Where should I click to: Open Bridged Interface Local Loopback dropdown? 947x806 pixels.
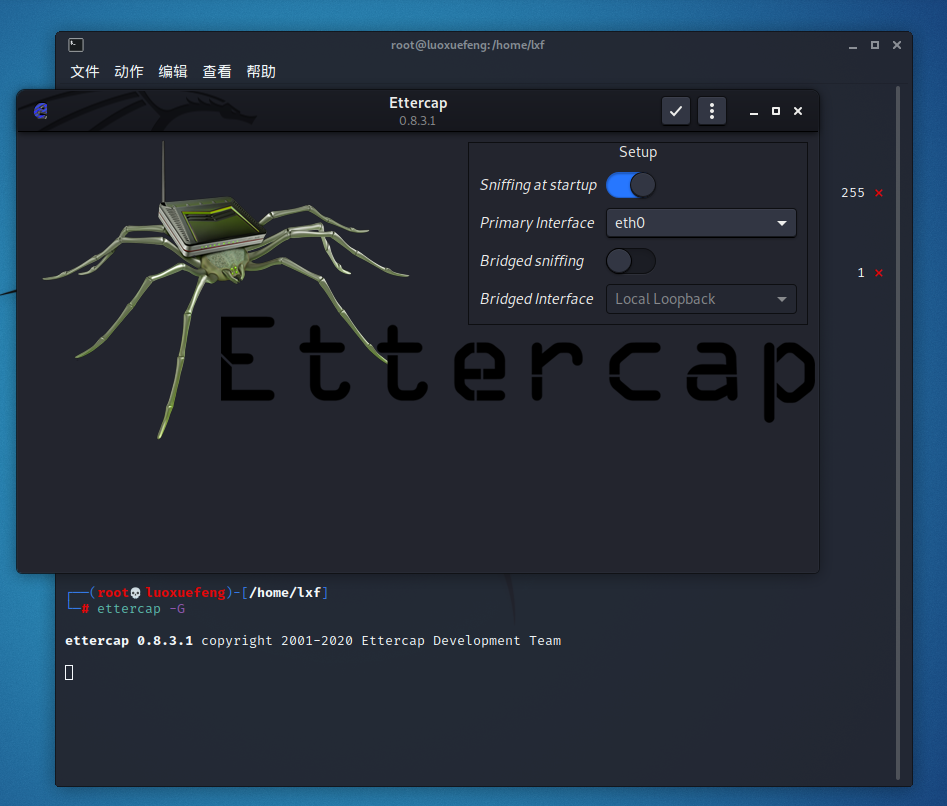coord(701,299)
